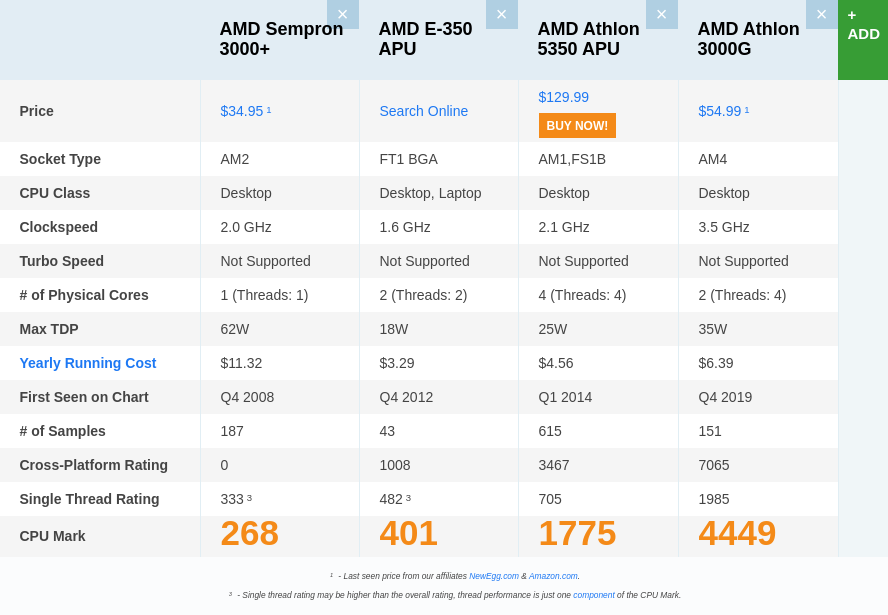Click the BUY NOW! button
The image size is (888, 615).
[x=577, y=126]
